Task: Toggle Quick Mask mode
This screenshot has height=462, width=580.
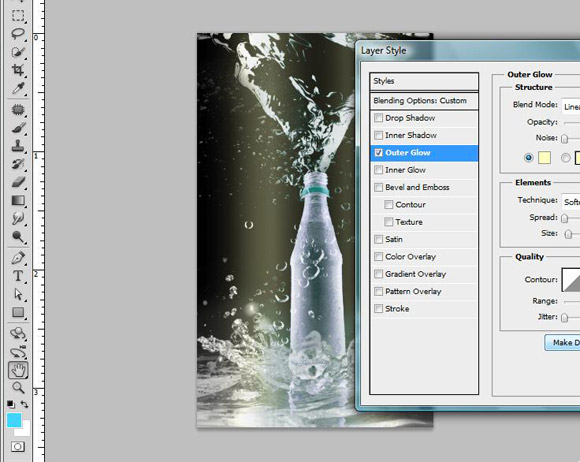Action: point(18,446)
